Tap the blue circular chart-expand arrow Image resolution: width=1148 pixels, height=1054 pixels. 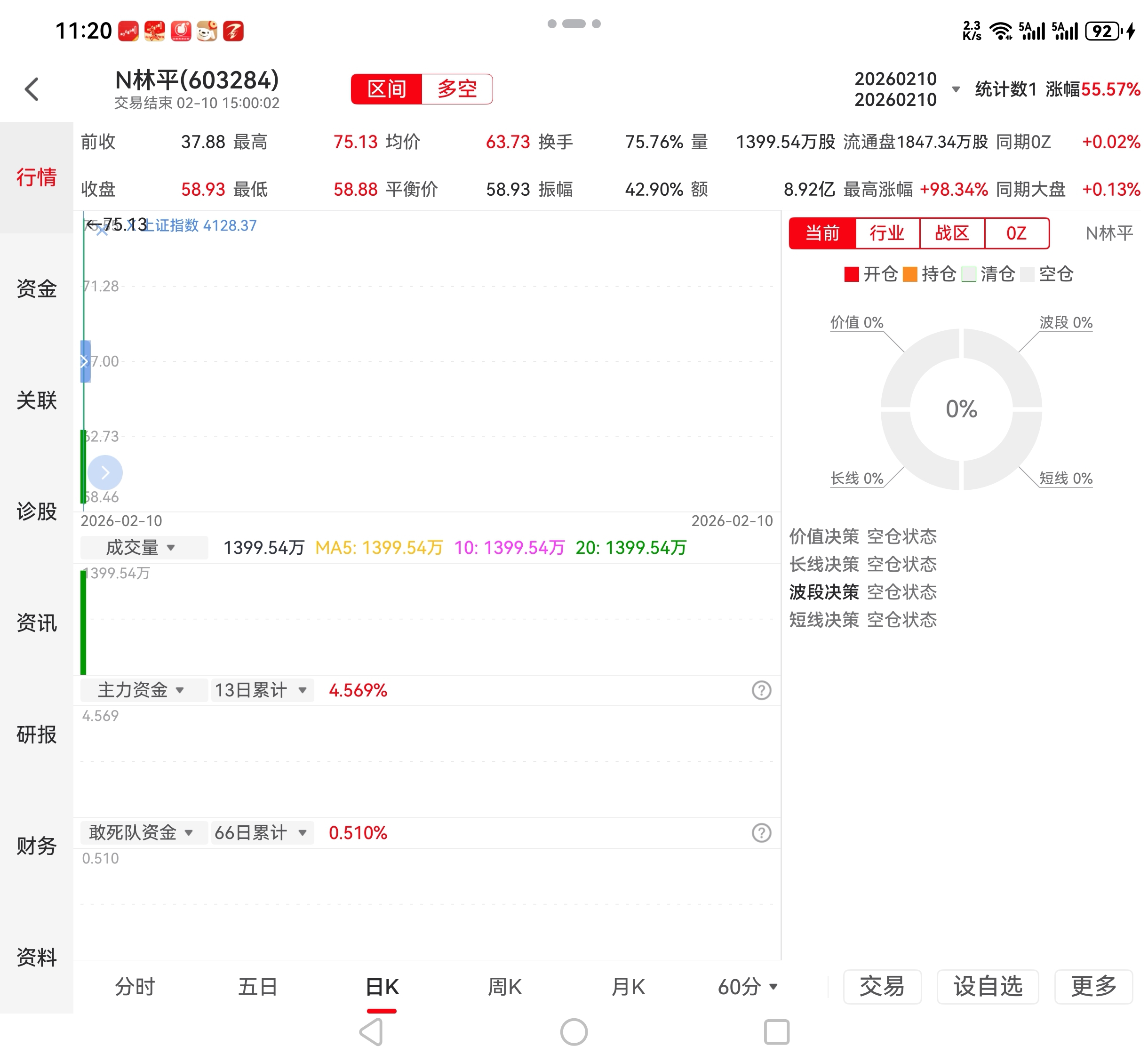105,473
